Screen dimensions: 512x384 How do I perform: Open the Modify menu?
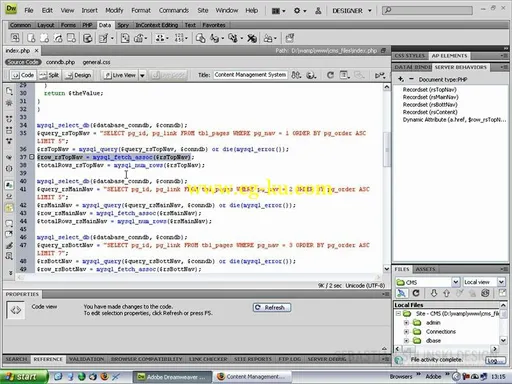click(114, 11)
